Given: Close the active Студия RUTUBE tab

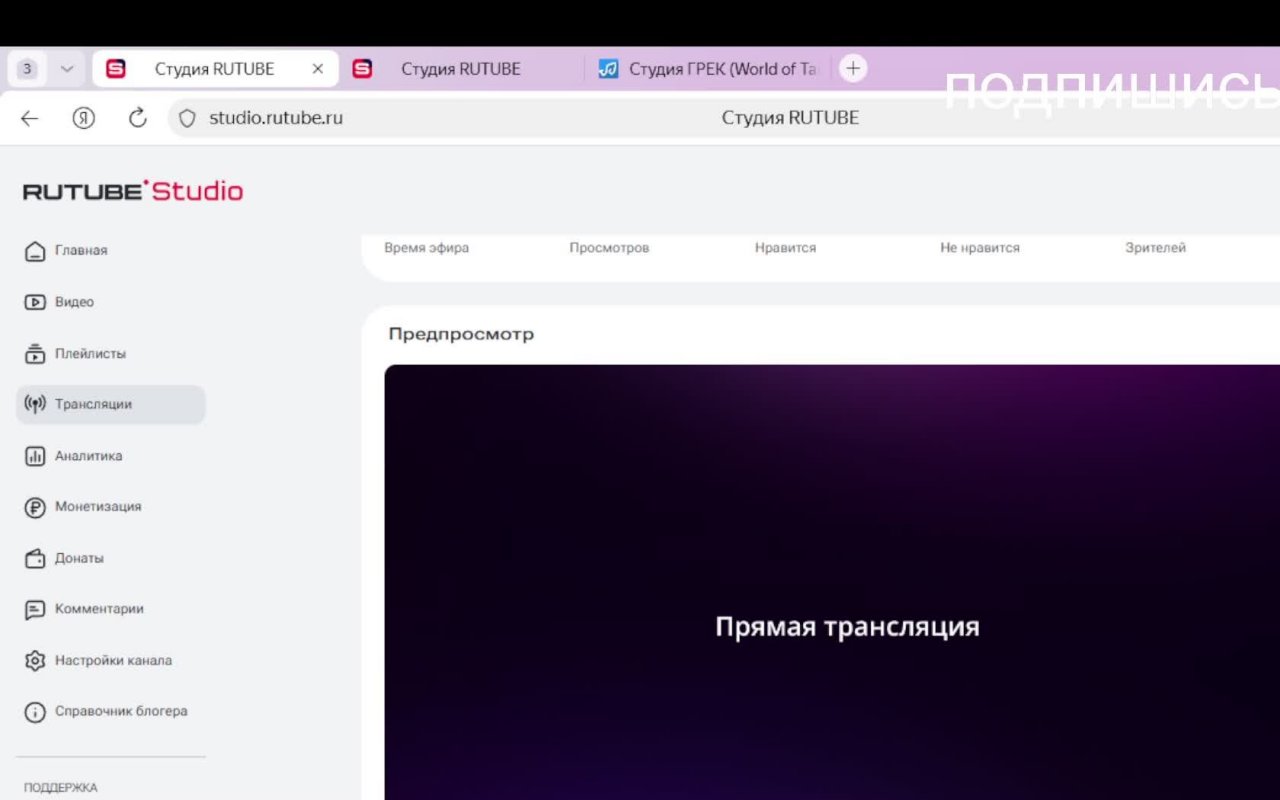Looking at the screenshot, I should pyautogui.click(x=318, y=69).
